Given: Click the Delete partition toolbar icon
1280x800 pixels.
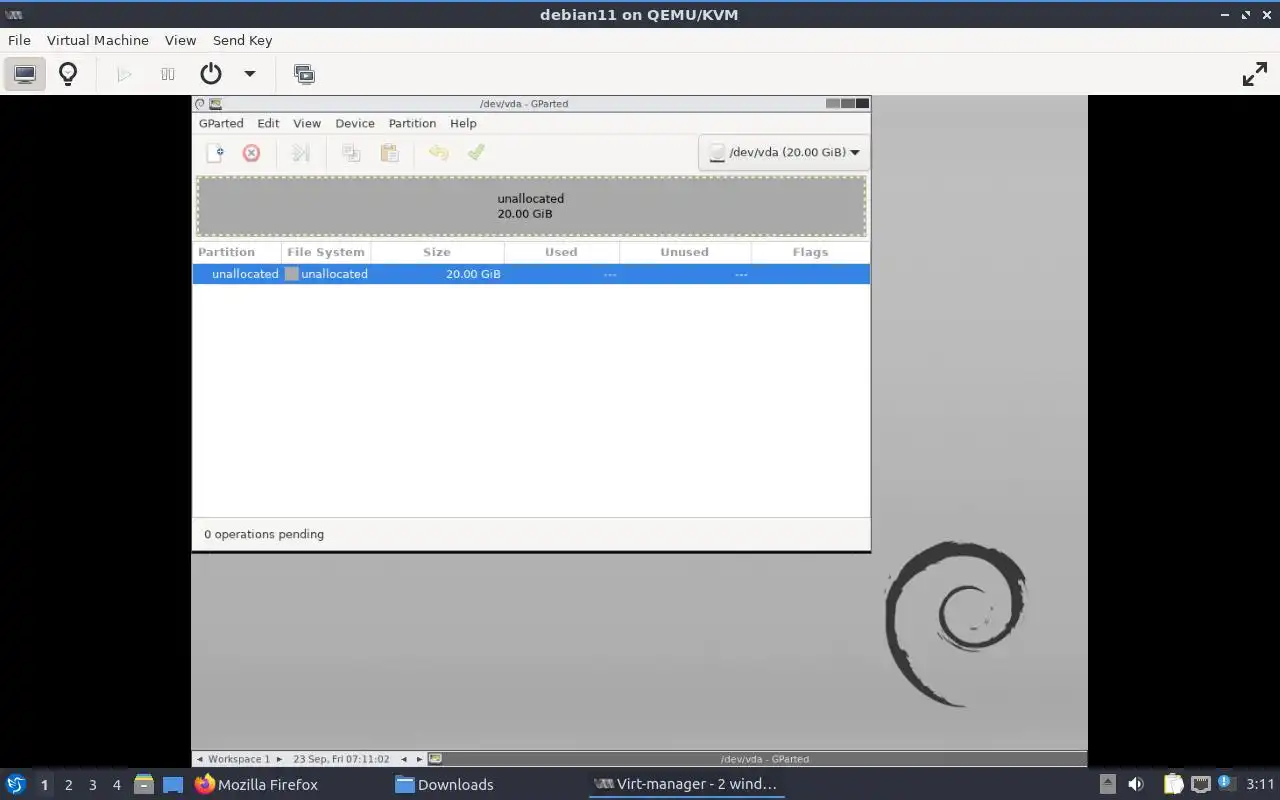Looking at the screenshot, I should click(251, 152).
